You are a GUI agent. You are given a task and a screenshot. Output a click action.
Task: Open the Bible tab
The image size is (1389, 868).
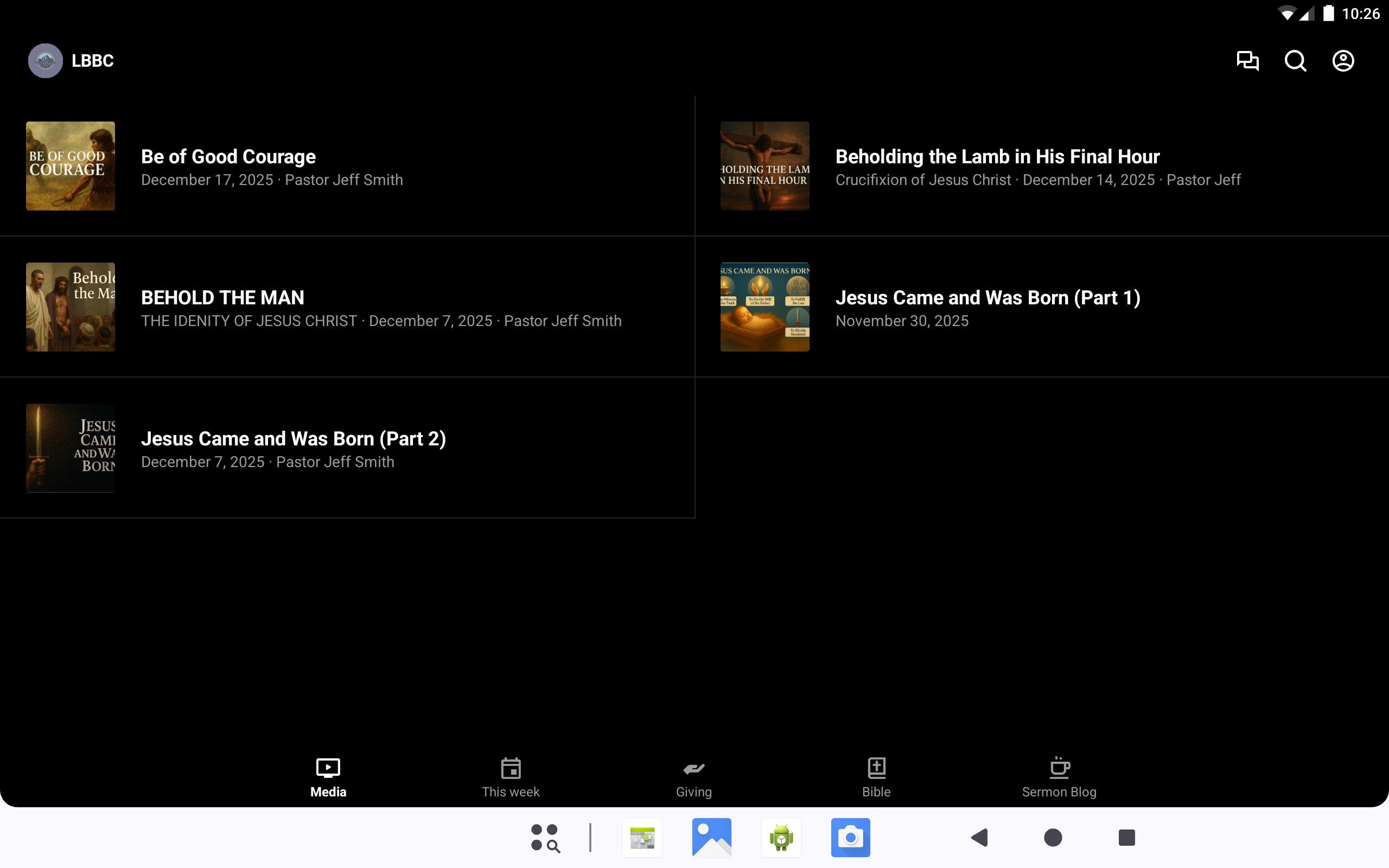(x=876, y=777)
